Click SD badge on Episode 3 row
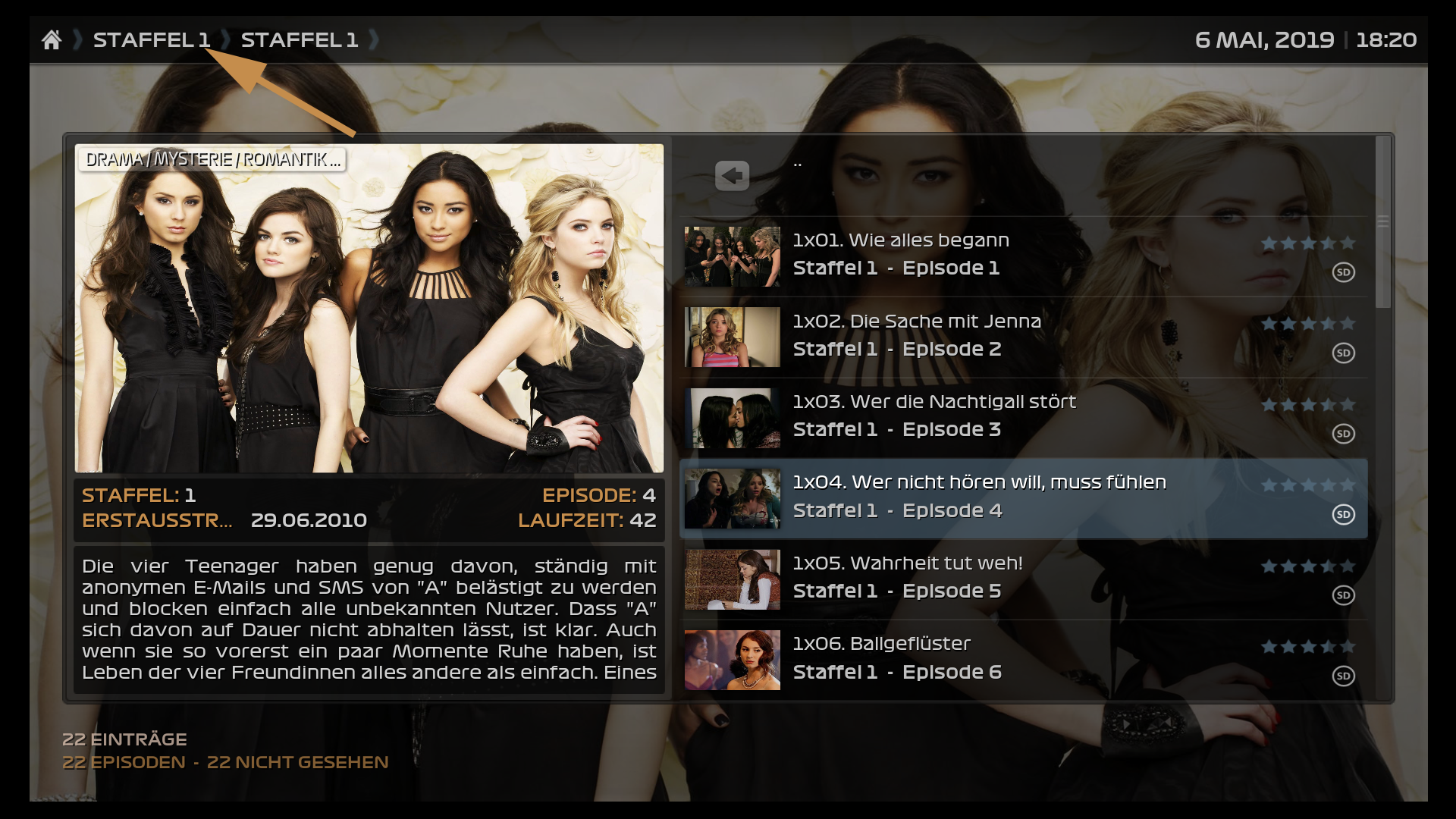The height and width of the screenshot is (819, 1456). pos(1344,434)
